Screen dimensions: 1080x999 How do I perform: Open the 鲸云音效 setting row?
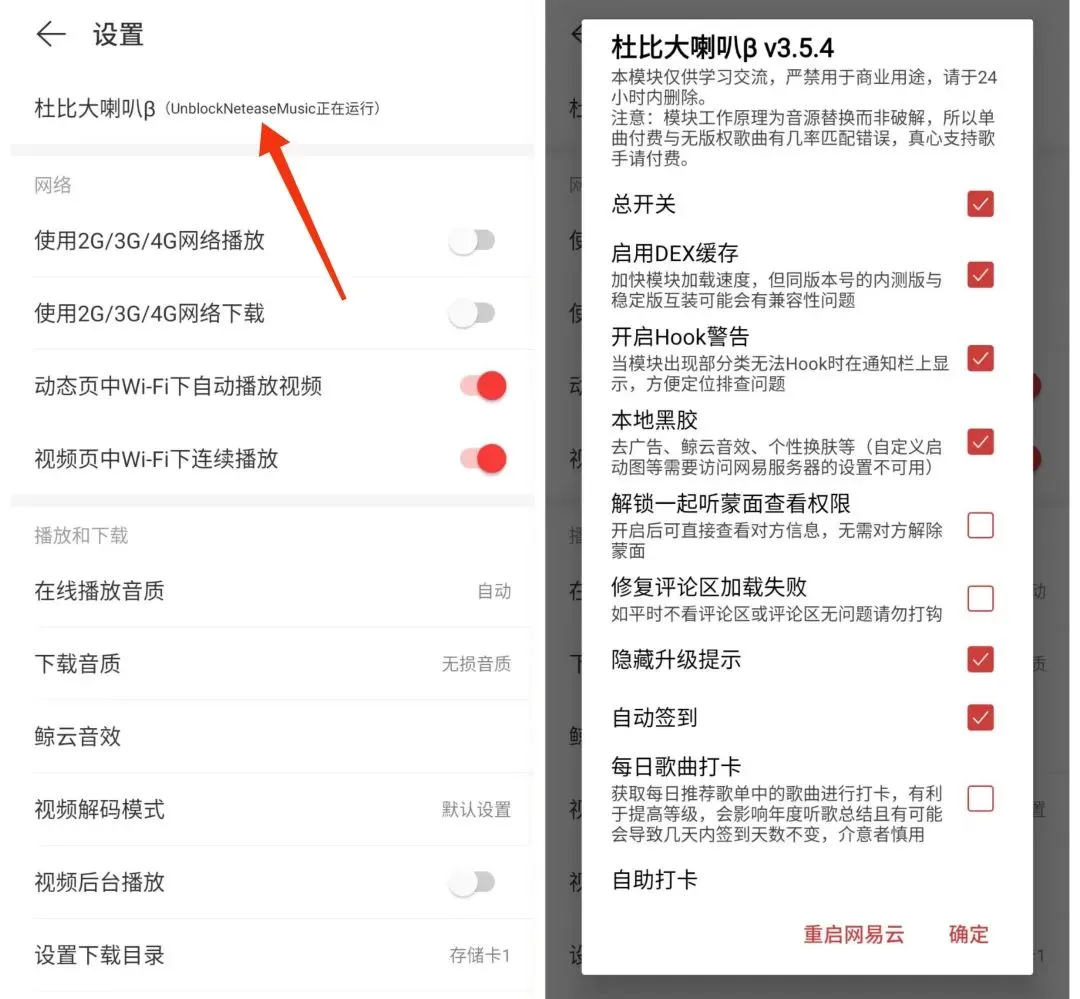(273, 737)
